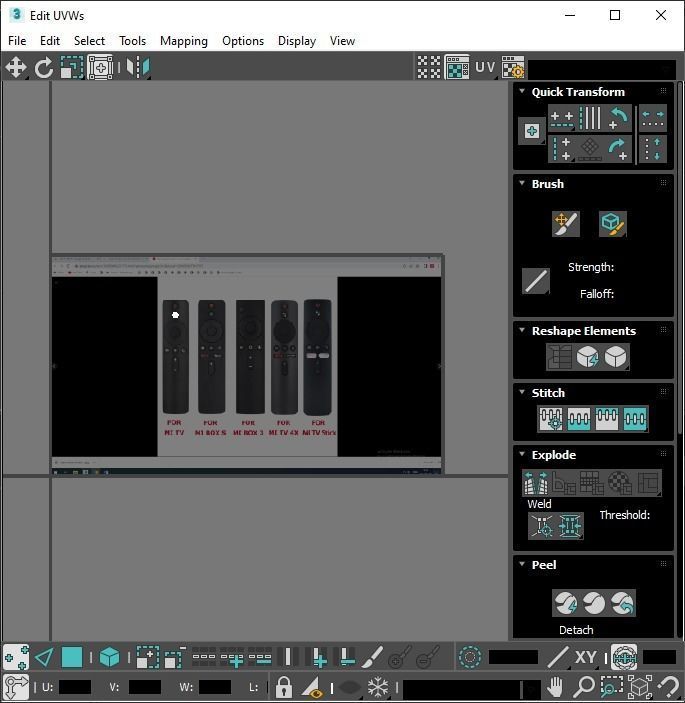
Task: Click the Freeze Selected snowflake icon
Action: point(378,686)
